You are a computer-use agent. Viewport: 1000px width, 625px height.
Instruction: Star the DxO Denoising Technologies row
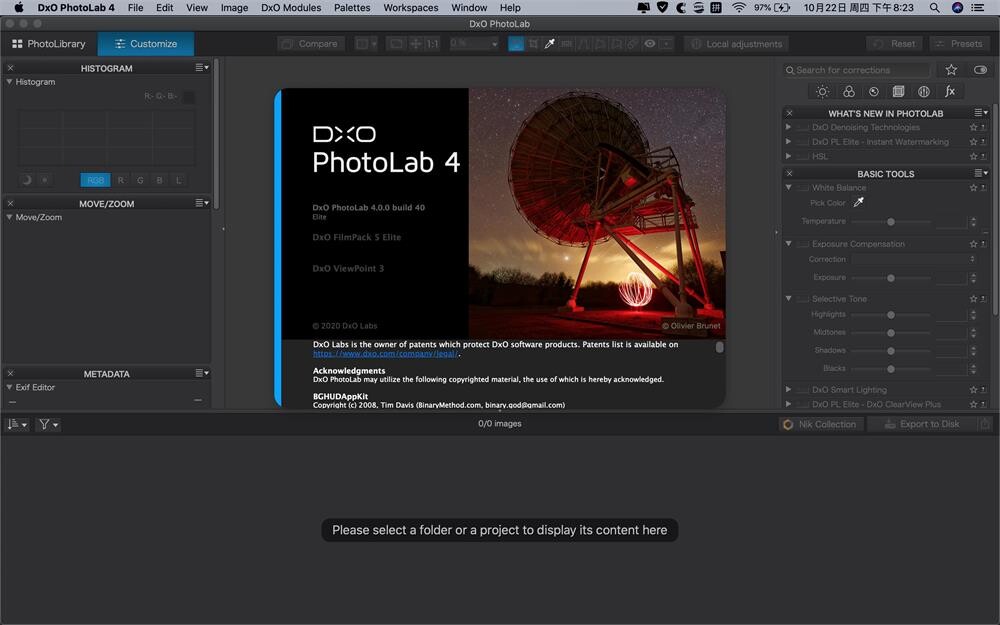tap(973, 128)
